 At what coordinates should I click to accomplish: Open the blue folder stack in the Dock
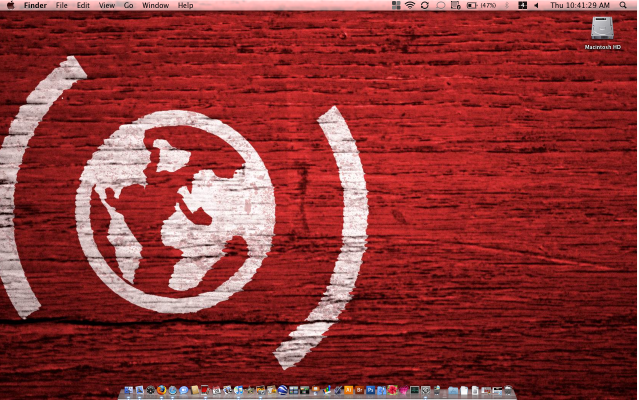(x=453, y=391)
